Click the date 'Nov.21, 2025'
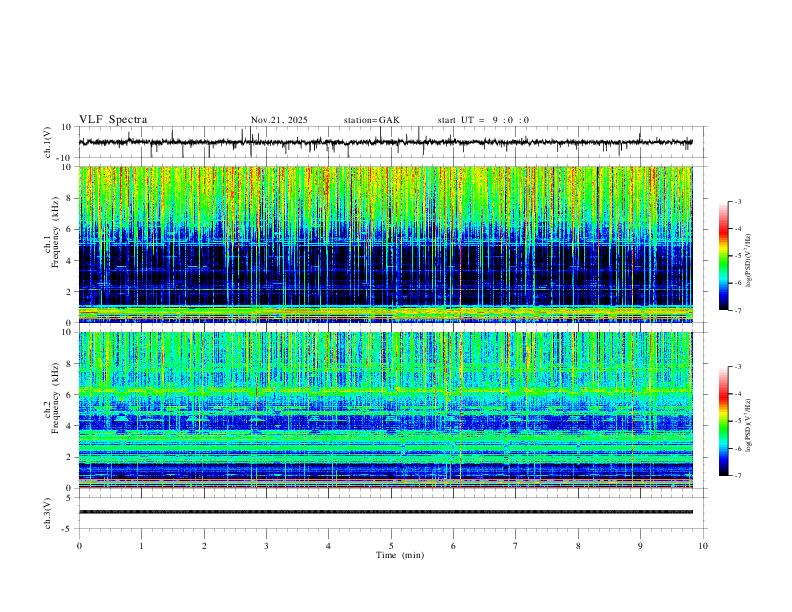The width and height of the screenshot is (792, 612). coord(279,120)
